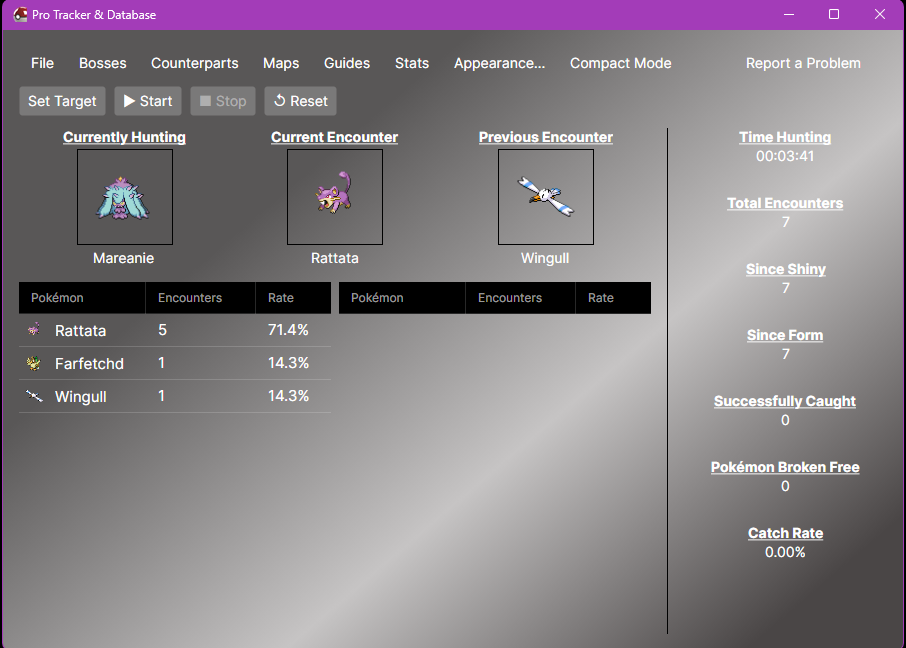906x648 pixels.
Task: Click the 00:03:41 timer value
Action: 785,156
